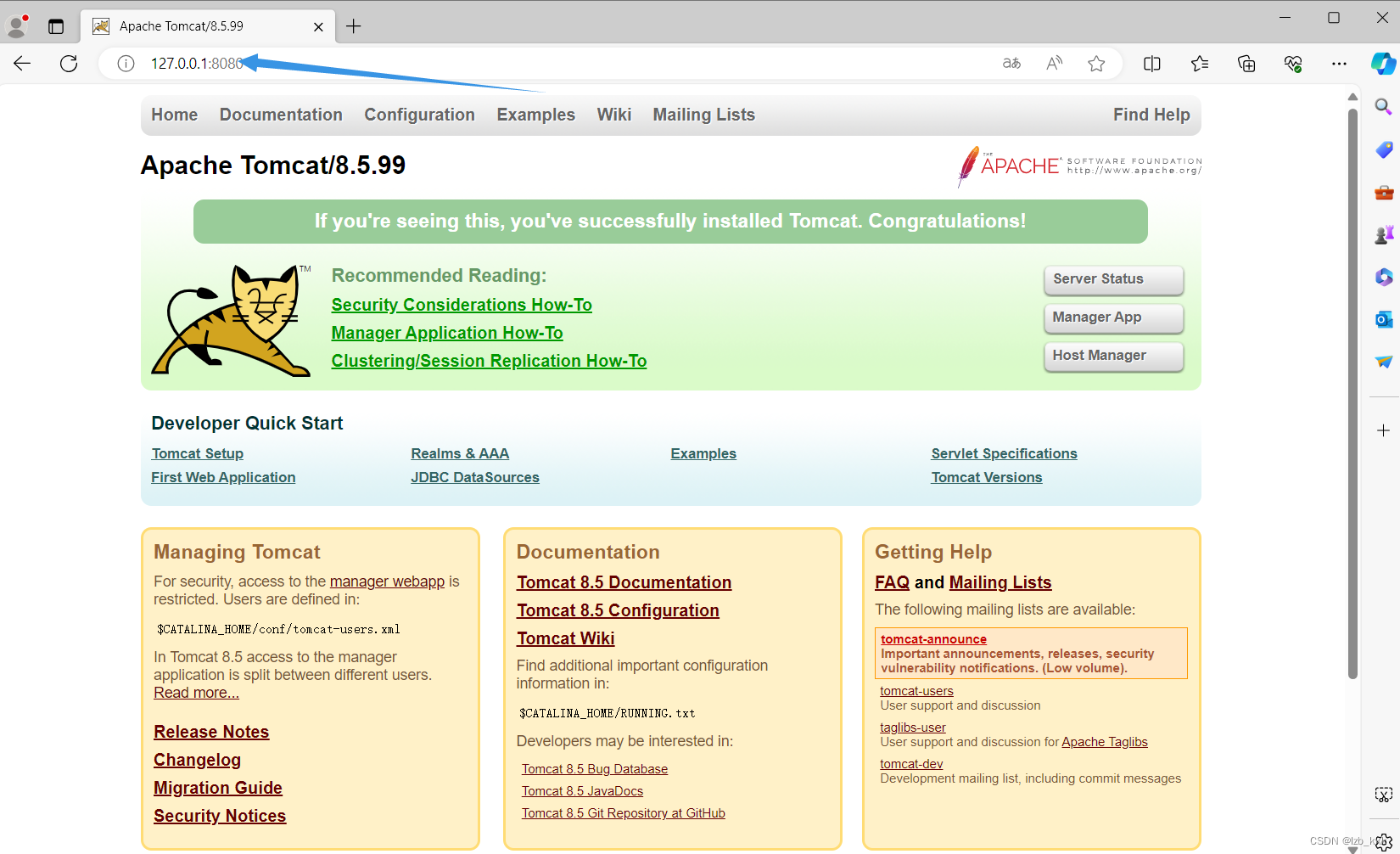Screen dimensions: 1400x854
Task: Open split screen view
Action: pos(1152,64)
